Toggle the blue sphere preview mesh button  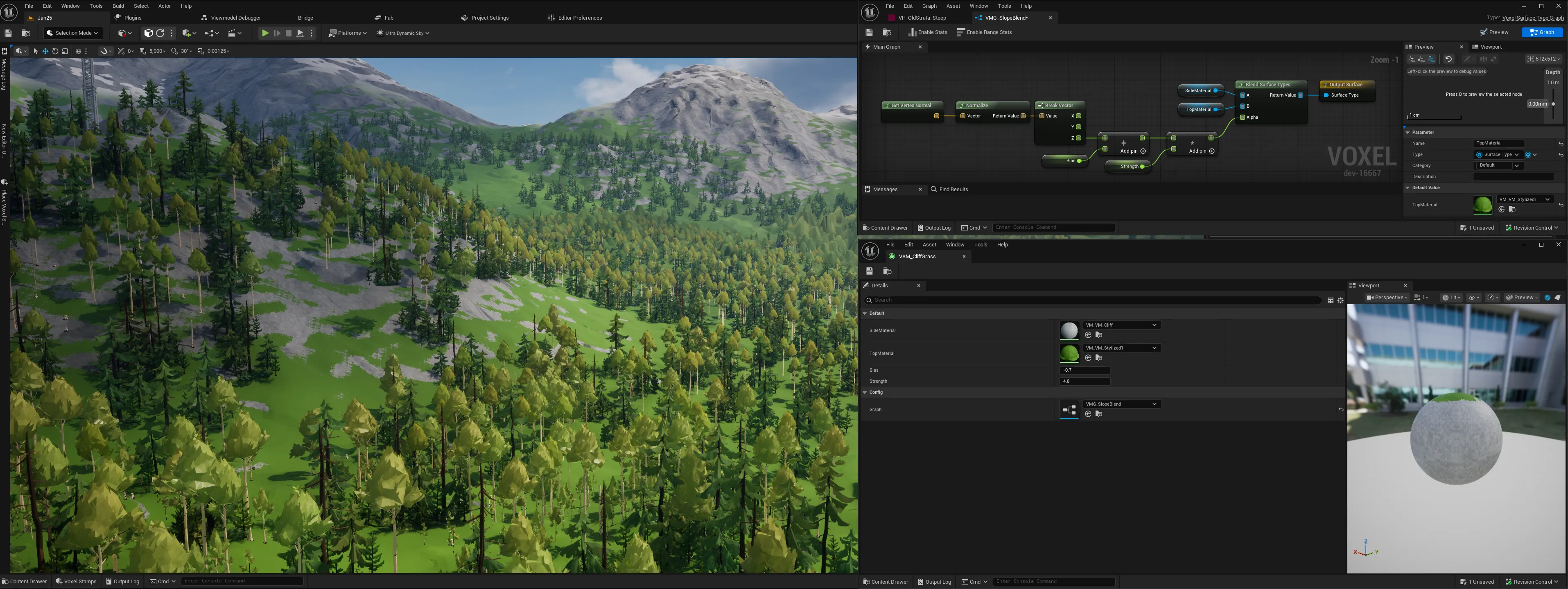point(1547,298)
